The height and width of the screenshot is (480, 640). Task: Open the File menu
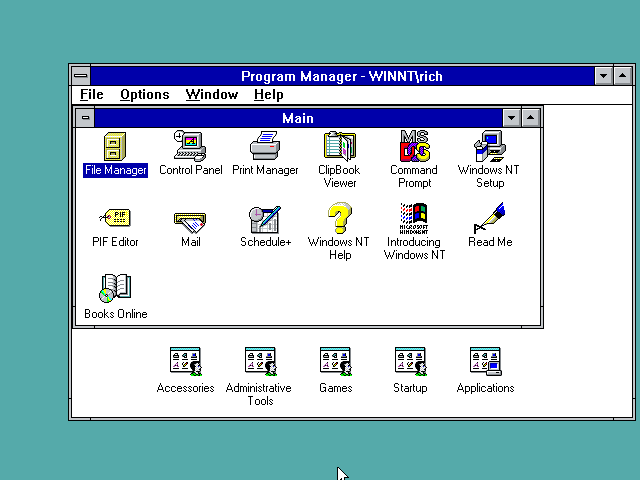92,95
